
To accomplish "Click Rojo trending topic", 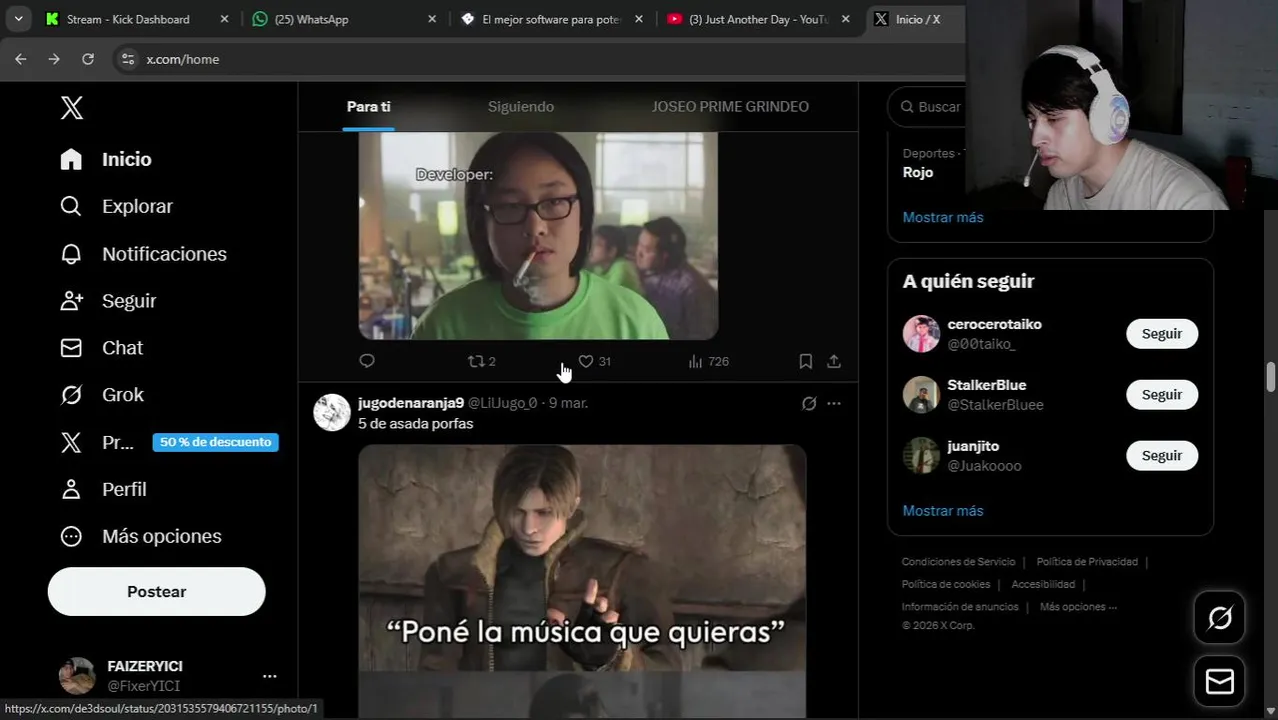I will coord(918,172).
